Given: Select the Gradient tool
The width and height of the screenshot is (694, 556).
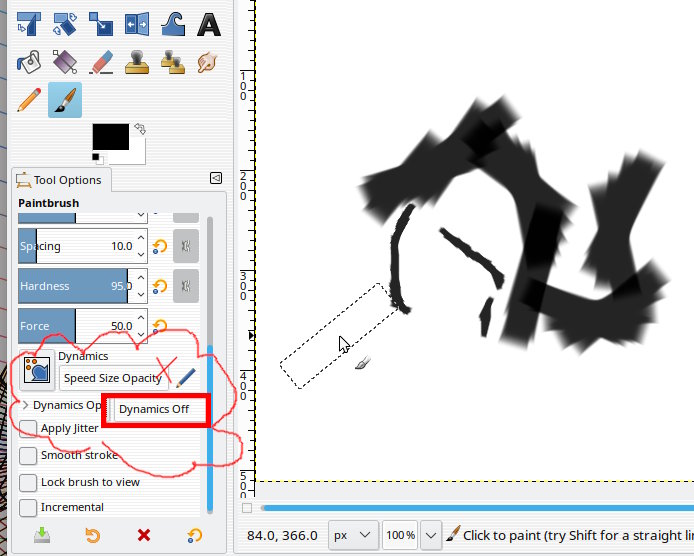Looking at the screenshot, I should (65, 62).
